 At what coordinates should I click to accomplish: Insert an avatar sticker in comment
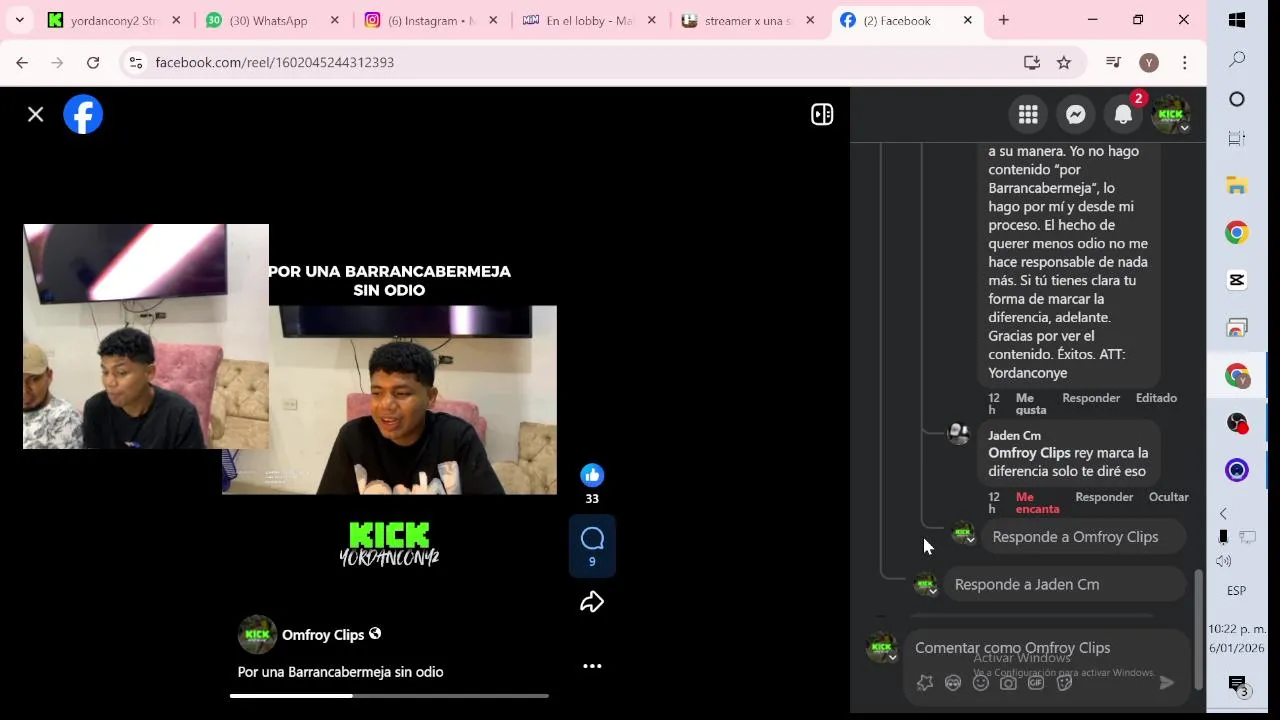pyautogui.click(x=953, y=683)
